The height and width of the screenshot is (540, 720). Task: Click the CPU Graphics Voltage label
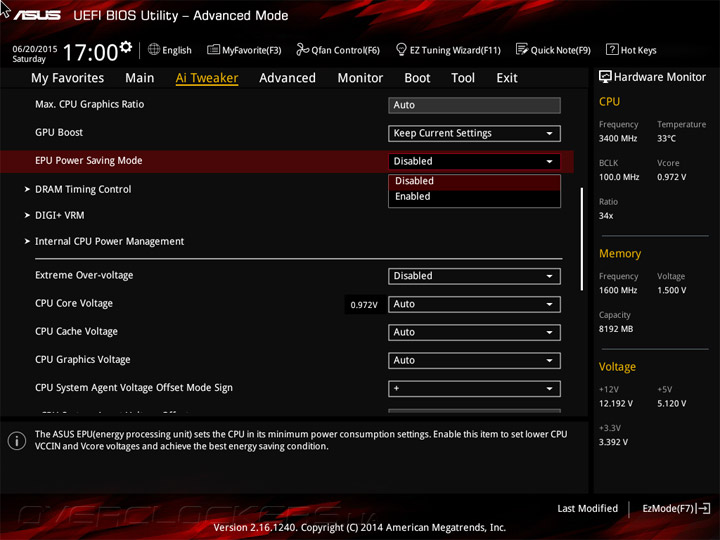(83, 360)
